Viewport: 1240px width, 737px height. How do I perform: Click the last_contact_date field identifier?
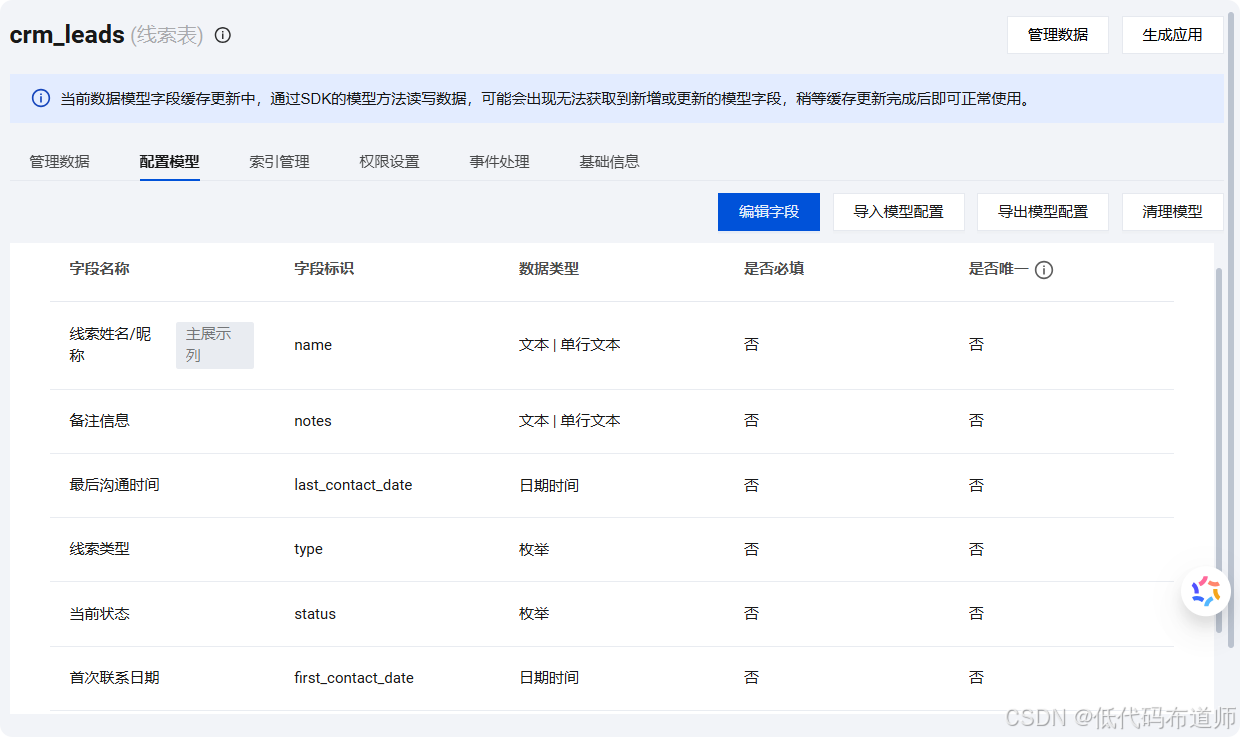[353, 485]
